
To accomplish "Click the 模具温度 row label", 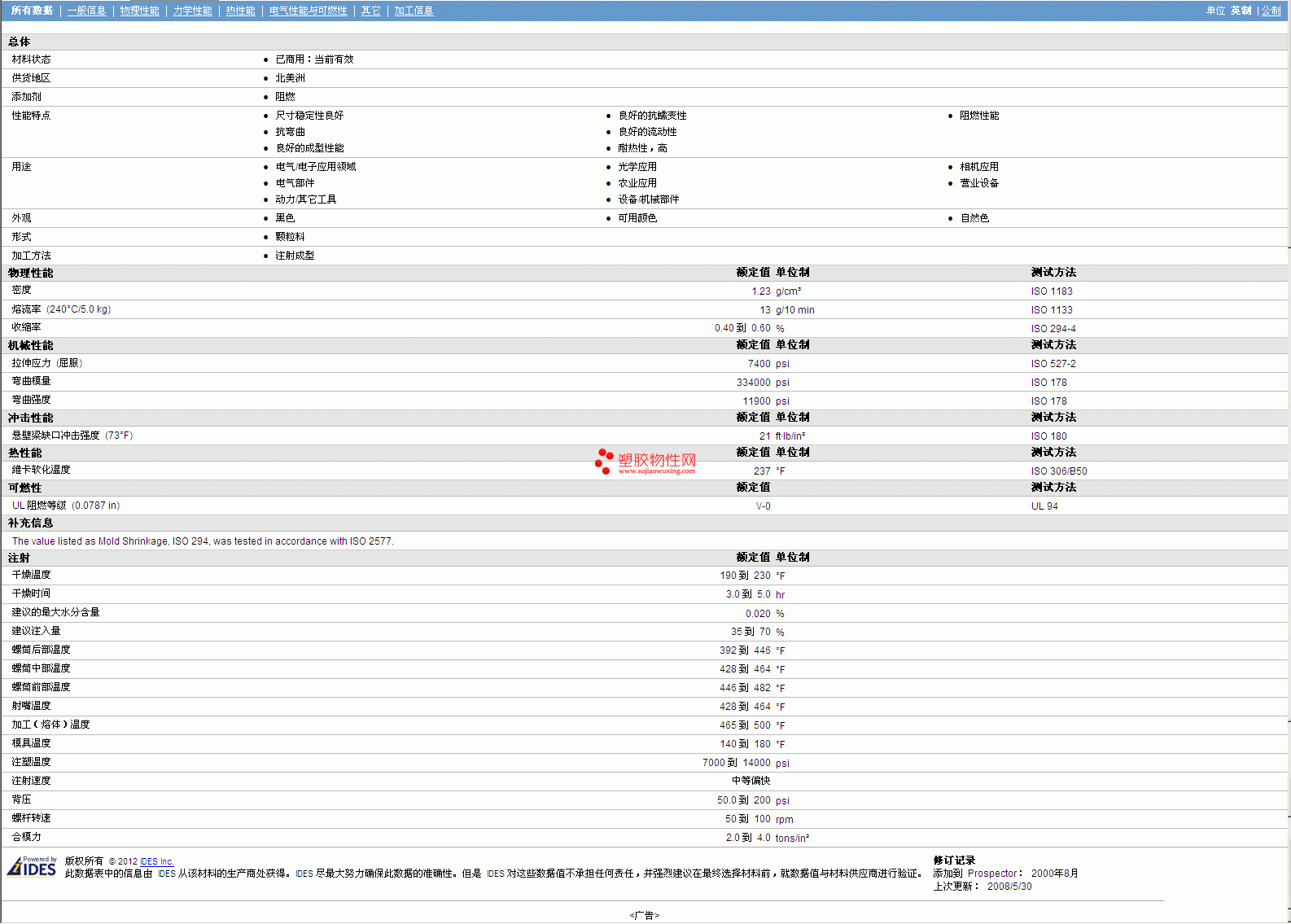I will pos(31,743).
